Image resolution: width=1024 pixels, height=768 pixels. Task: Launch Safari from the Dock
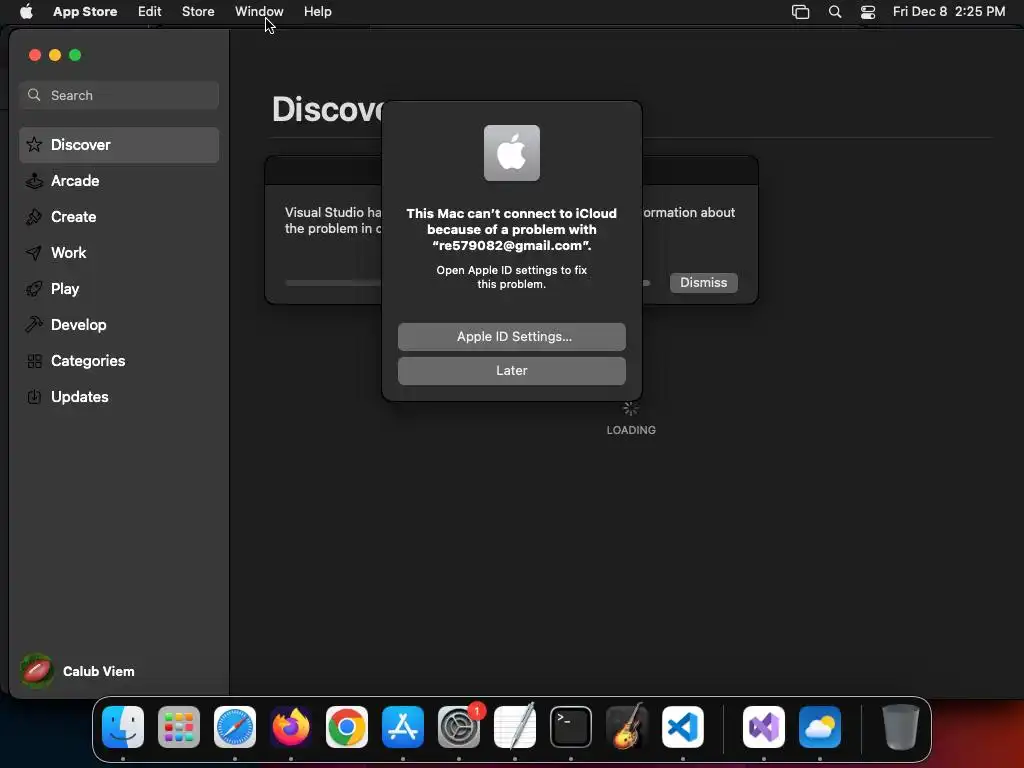(235, 727)
